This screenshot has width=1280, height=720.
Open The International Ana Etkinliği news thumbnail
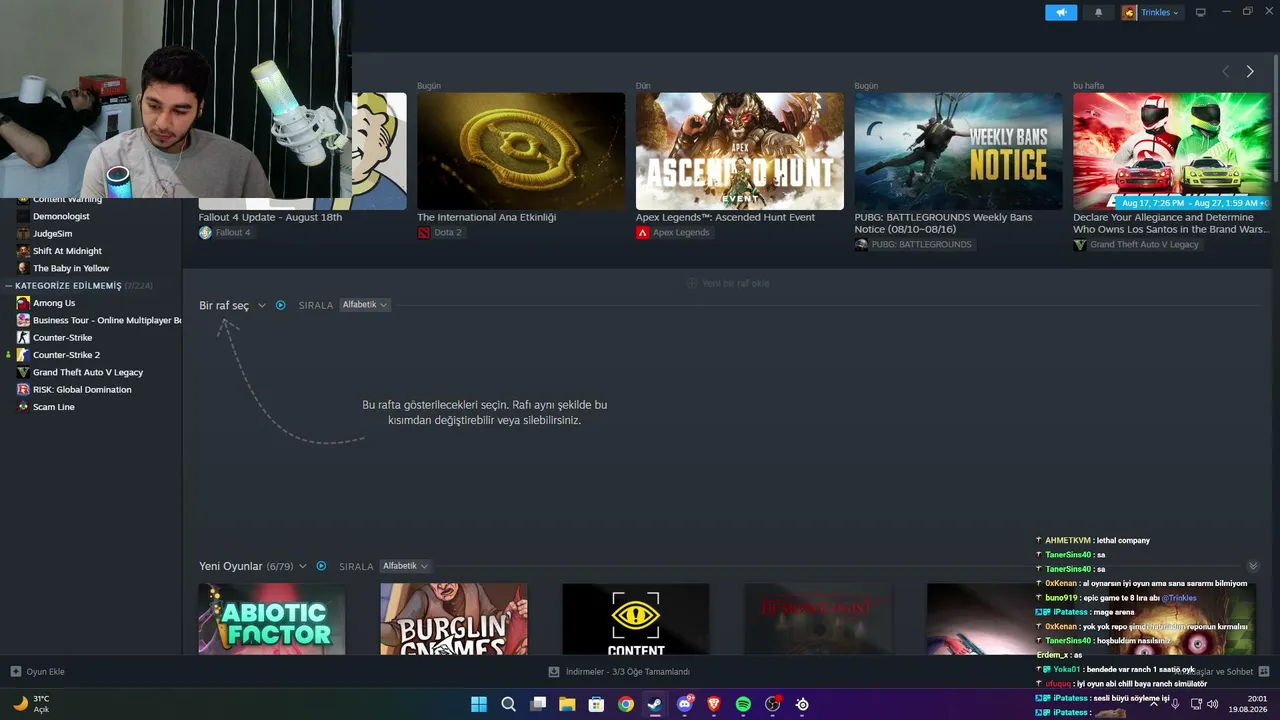click(x=521, y=151)
